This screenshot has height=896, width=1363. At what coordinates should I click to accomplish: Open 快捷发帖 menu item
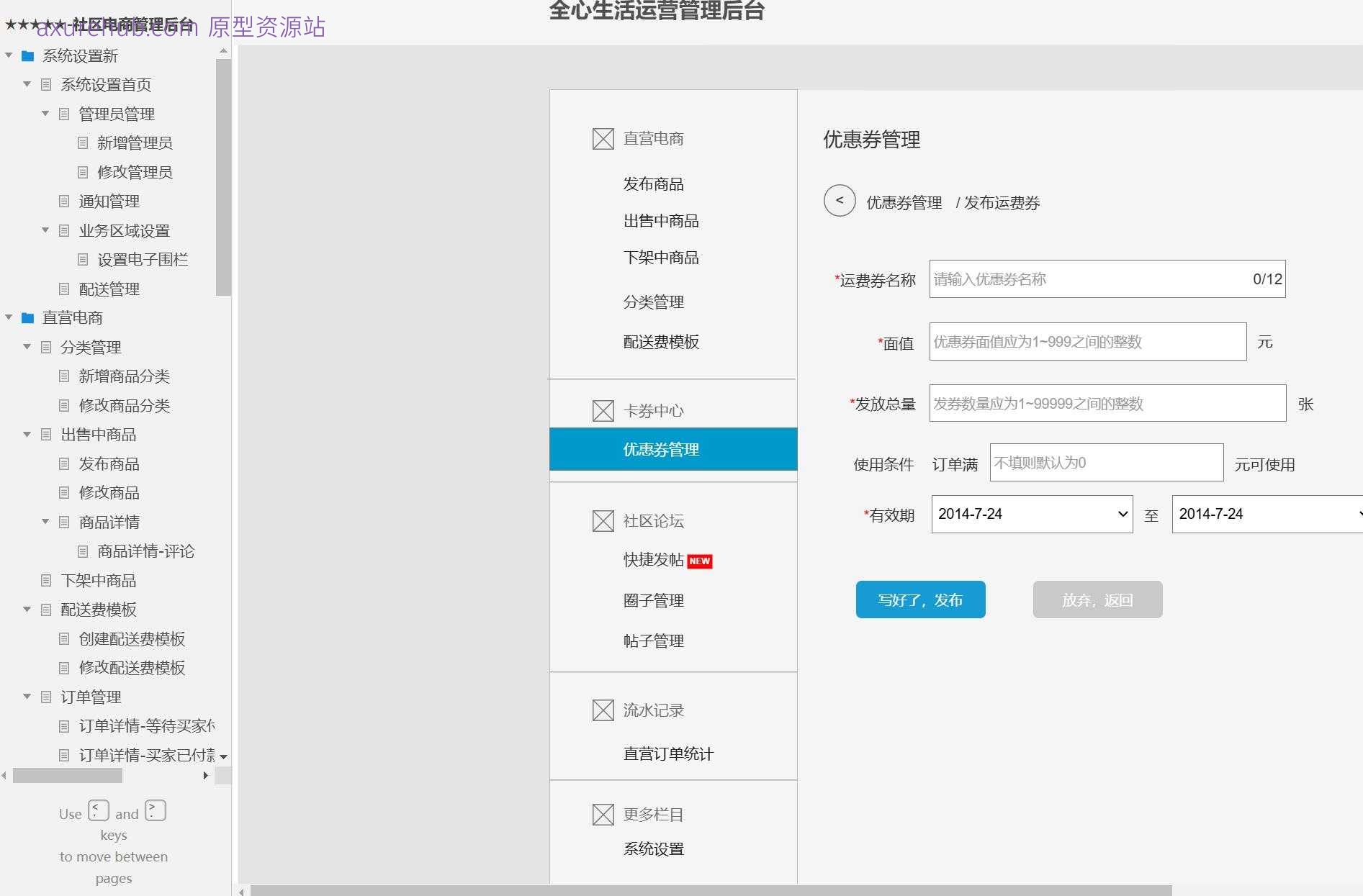tap(654, 560)
